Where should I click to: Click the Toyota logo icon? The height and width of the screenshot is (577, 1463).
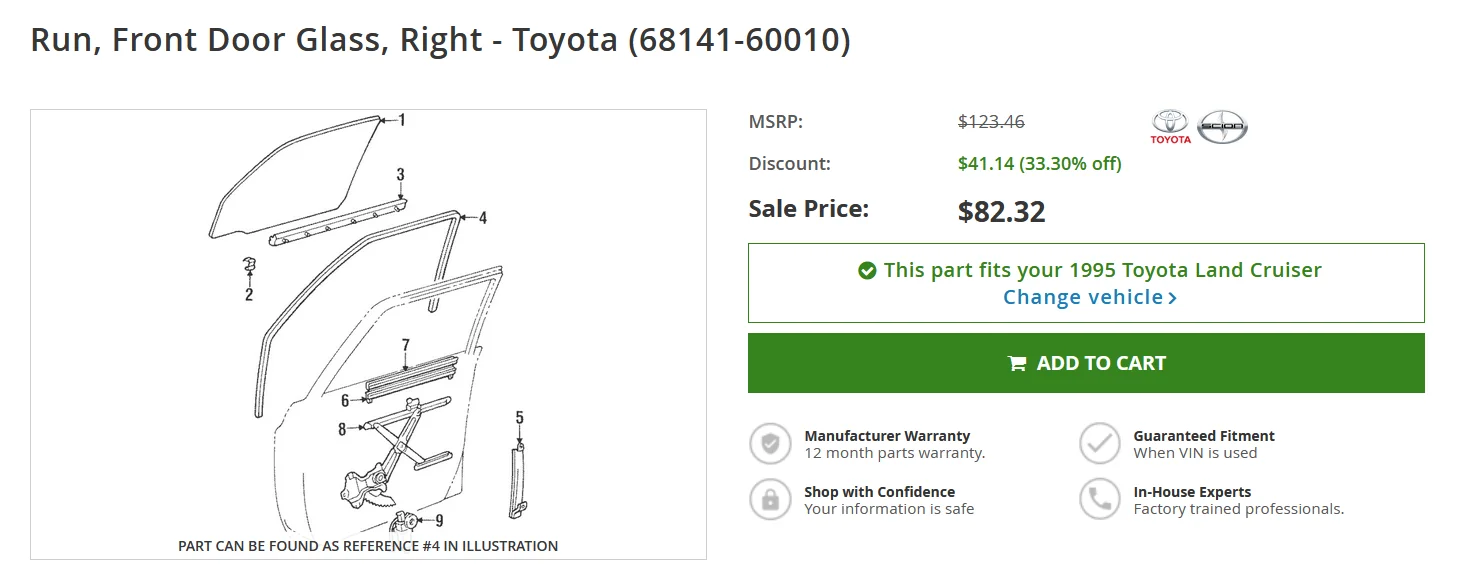click(x=1170, y=127)
